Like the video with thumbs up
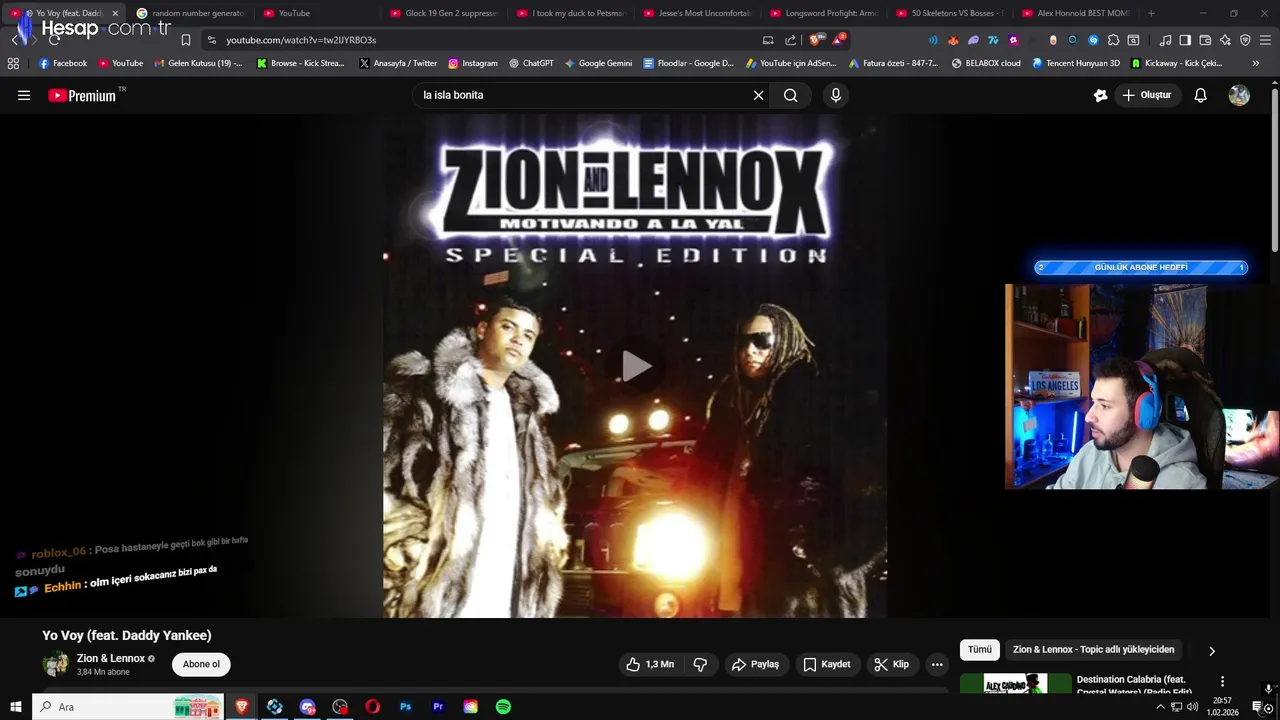The image size is (1280, 720). 650,664
